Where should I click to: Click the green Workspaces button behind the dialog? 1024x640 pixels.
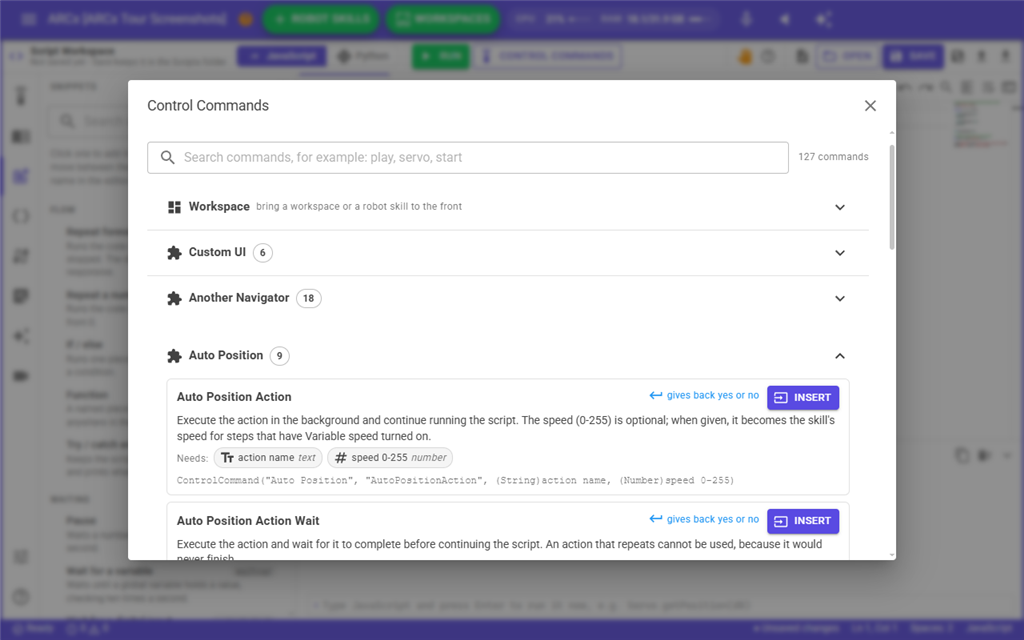443,19
